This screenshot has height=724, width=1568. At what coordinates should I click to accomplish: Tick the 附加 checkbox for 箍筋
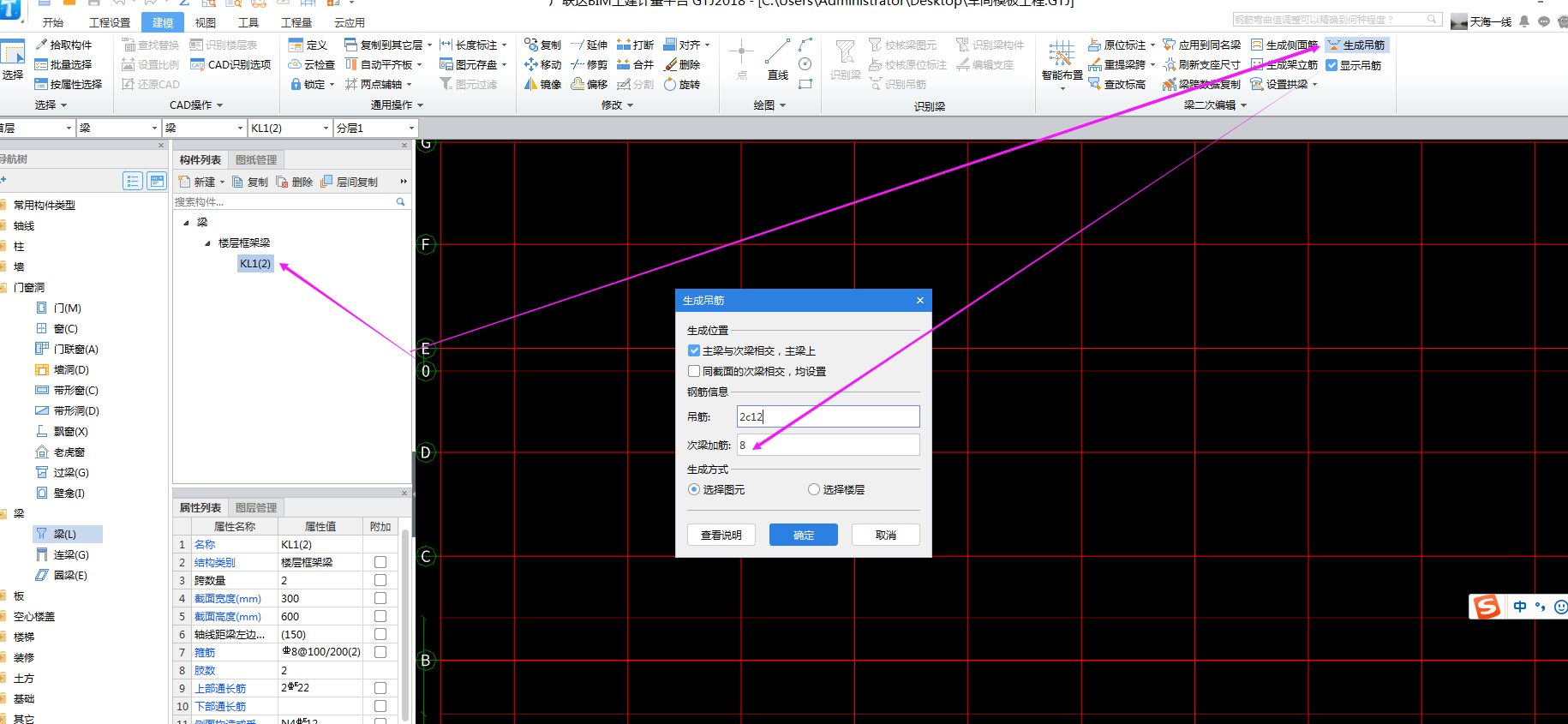(380, 652)
